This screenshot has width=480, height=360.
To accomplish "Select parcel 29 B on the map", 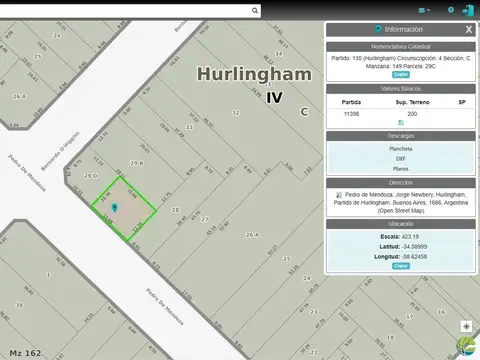I will tap(137, 163).
